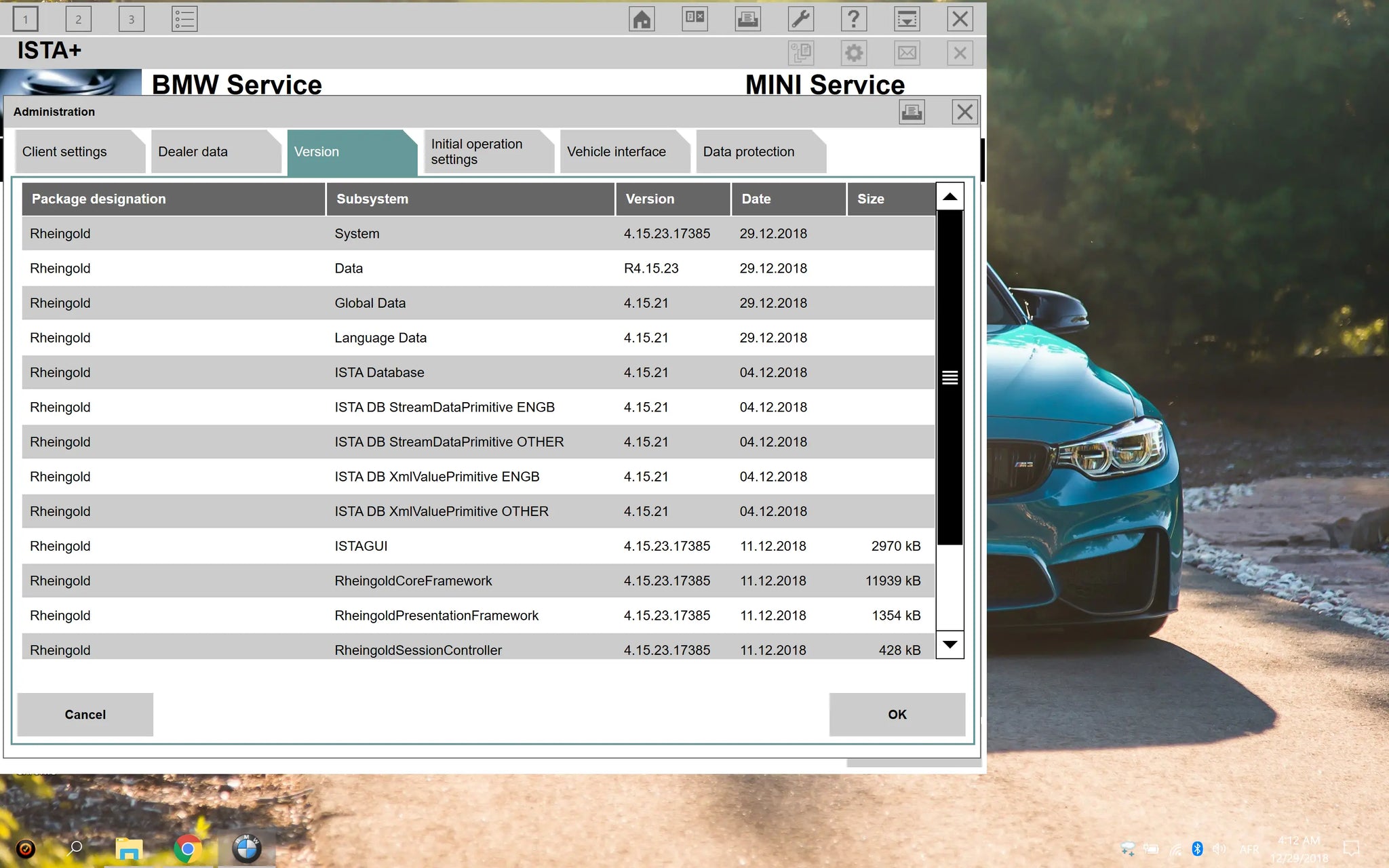Viewport: 1389px width, 868px height.
Task: Open Vehicle interface tab
Action: (625, 152)
